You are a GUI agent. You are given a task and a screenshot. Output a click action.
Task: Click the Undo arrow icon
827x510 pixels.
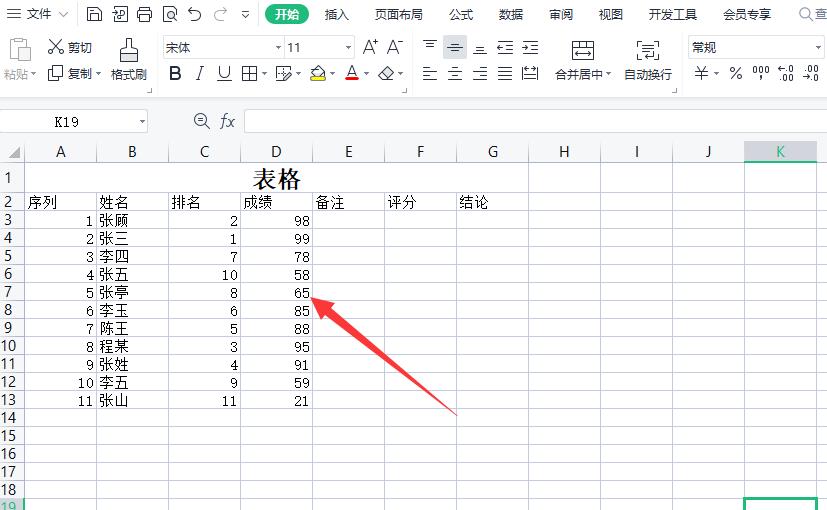coord(195,14)
